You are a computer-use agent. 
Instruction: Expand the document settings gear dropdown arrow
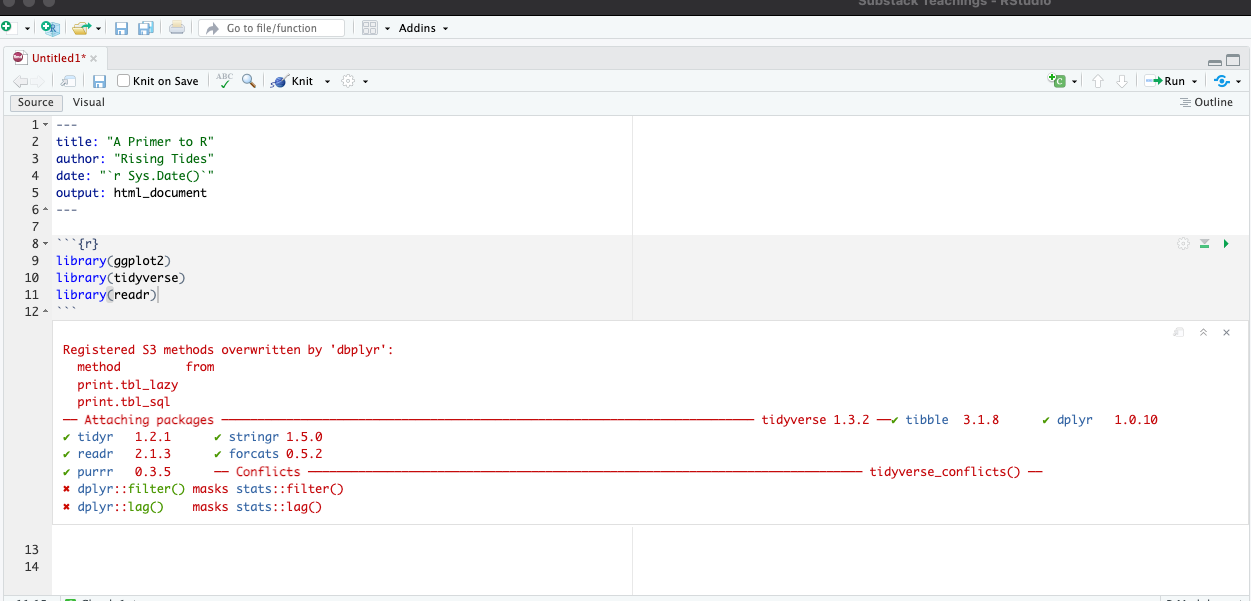(x=365, y=82)
